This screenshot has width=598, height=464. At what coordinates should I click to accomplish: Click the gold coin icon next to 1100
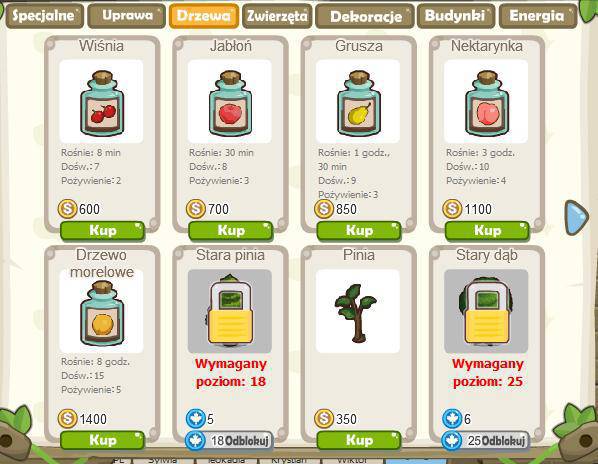click(452, 209)
